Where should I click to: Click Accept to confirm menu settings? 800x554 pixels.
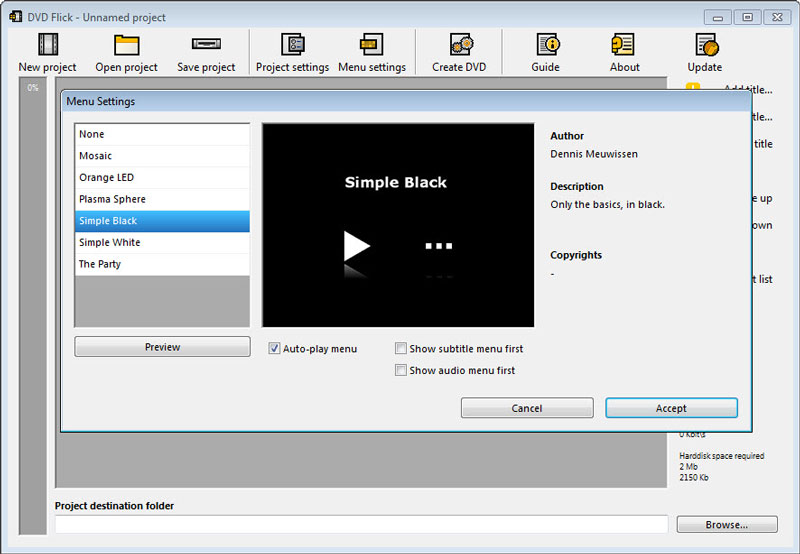[671, 408]
